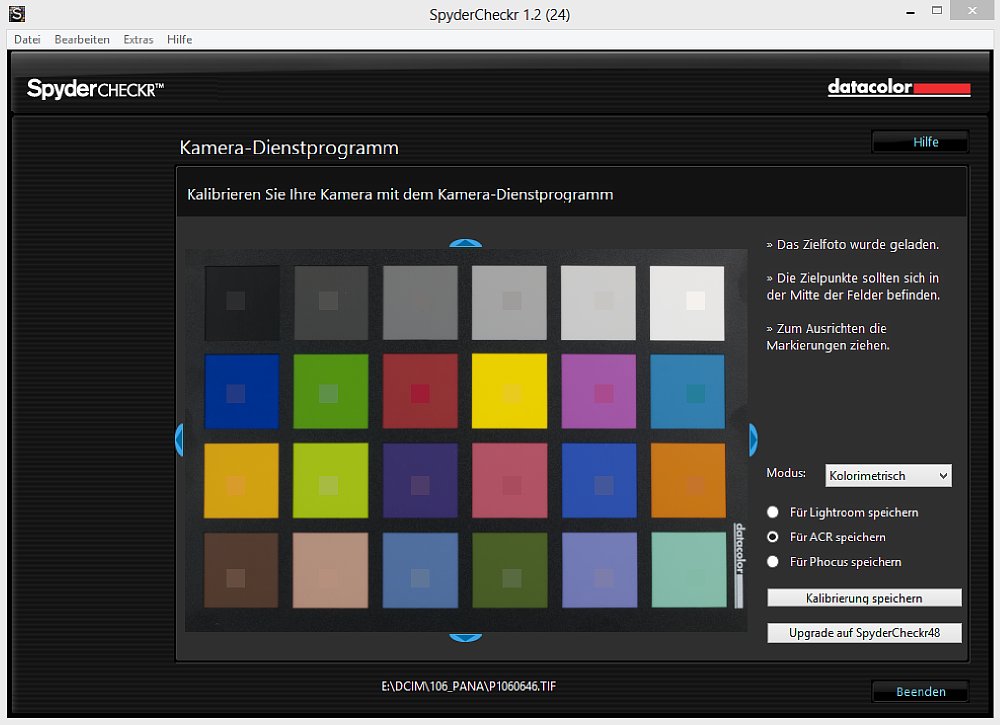Click target marker on the white patch
This screenshot has width=1000, height=725.
(x=695, y=300)
